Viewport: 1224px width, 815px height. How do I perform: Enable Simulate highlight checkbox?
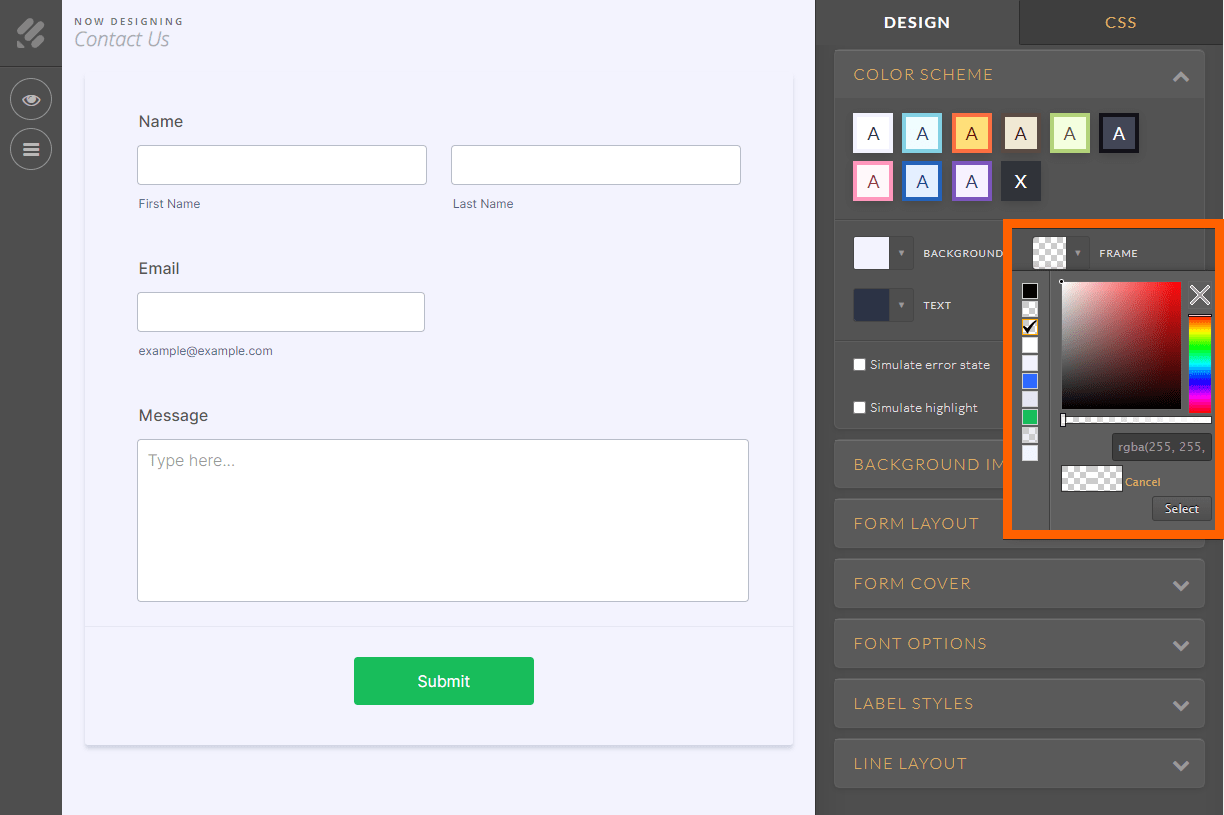click(859, 407)
